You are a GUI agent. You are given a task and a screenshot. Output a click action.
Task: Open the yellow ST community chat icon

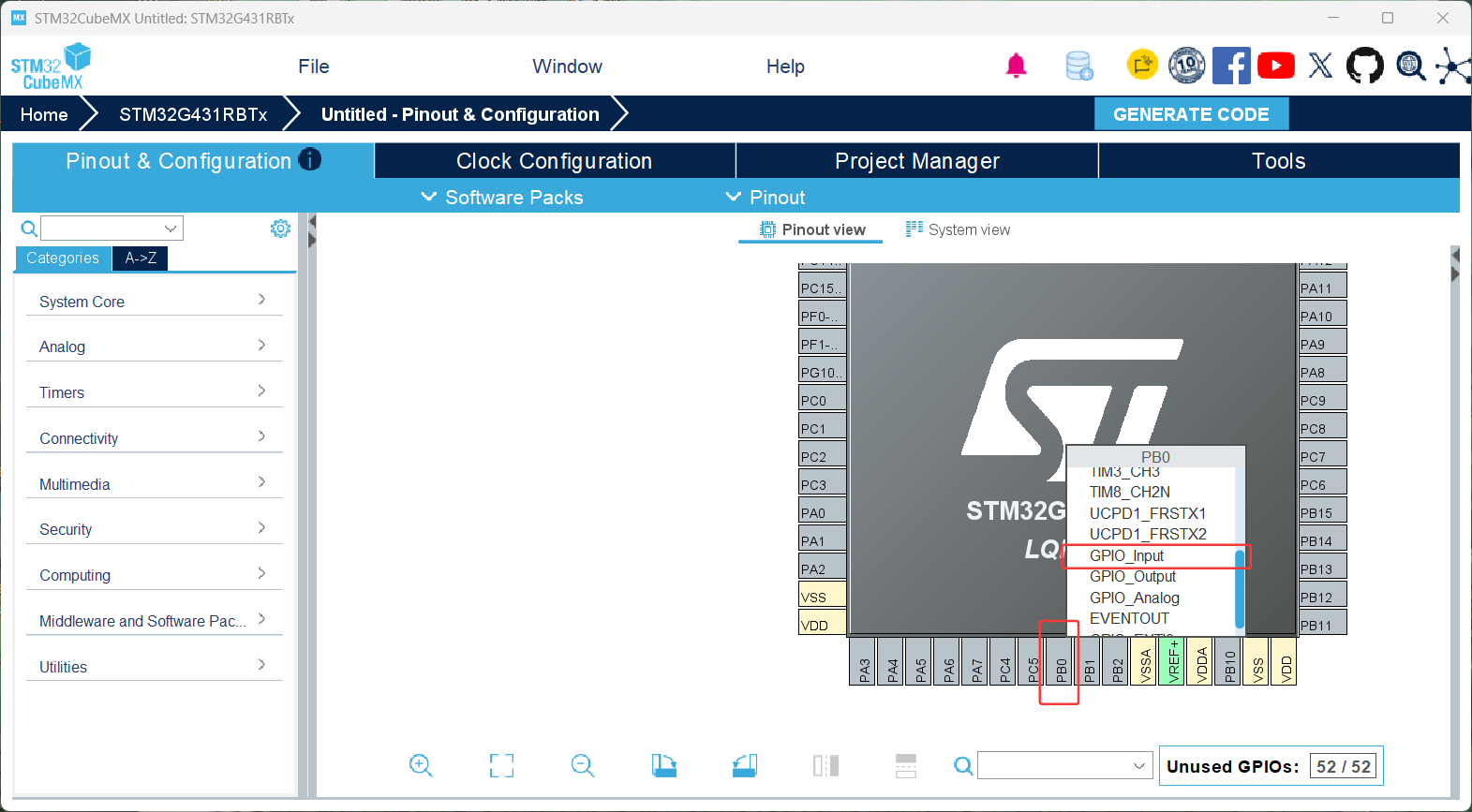tap(1142, 65)
